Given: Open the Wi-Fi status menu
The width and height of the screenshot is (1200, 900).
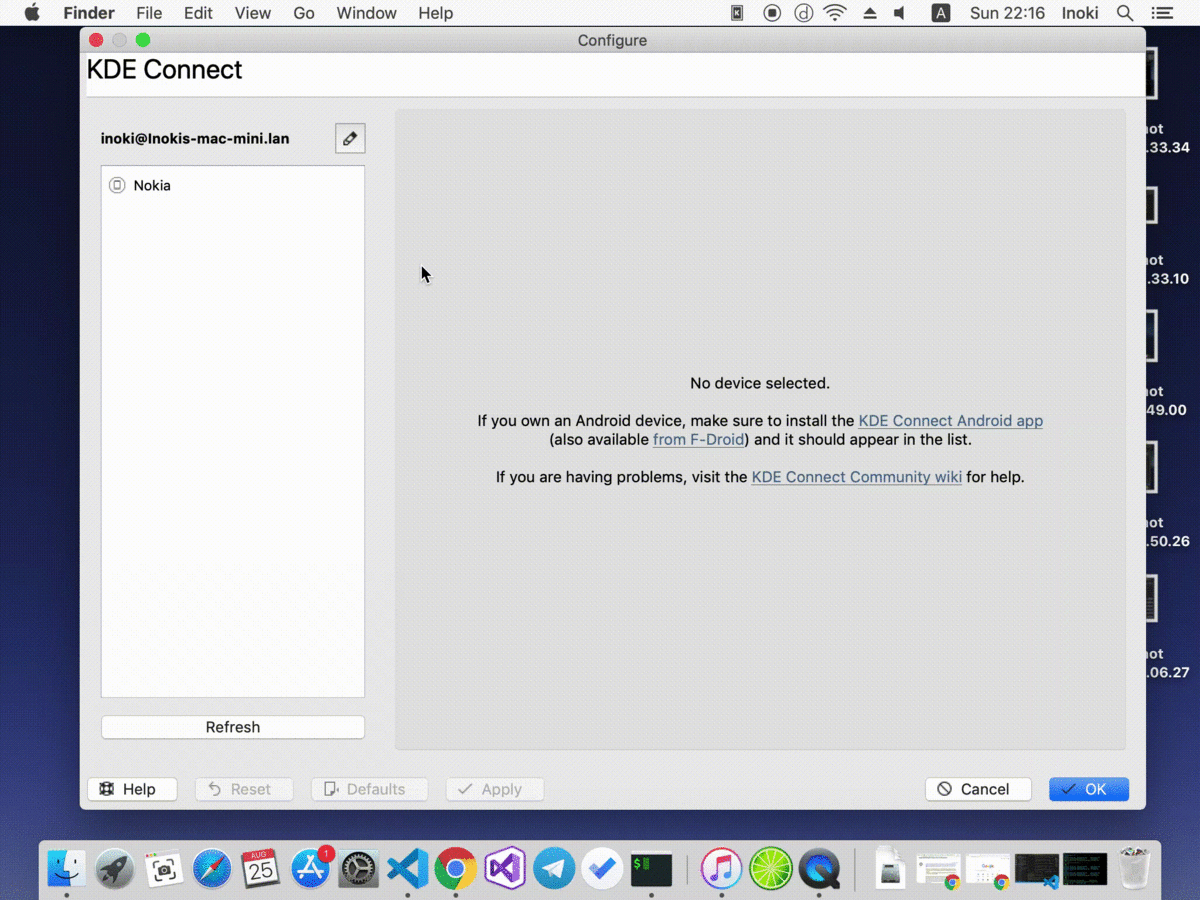Looking at the screenshot, I should [834, 13].
